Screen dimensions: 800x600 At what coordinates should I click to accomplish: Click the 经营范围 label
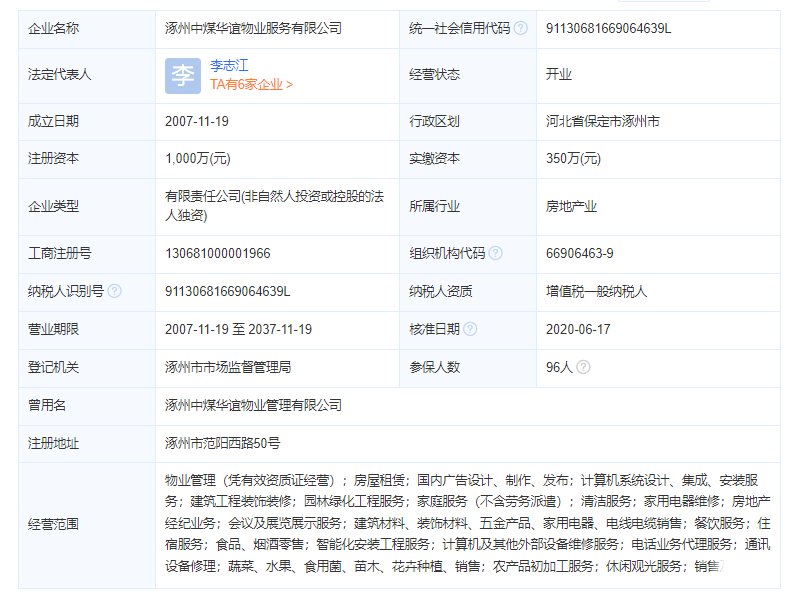click(54, 524)
